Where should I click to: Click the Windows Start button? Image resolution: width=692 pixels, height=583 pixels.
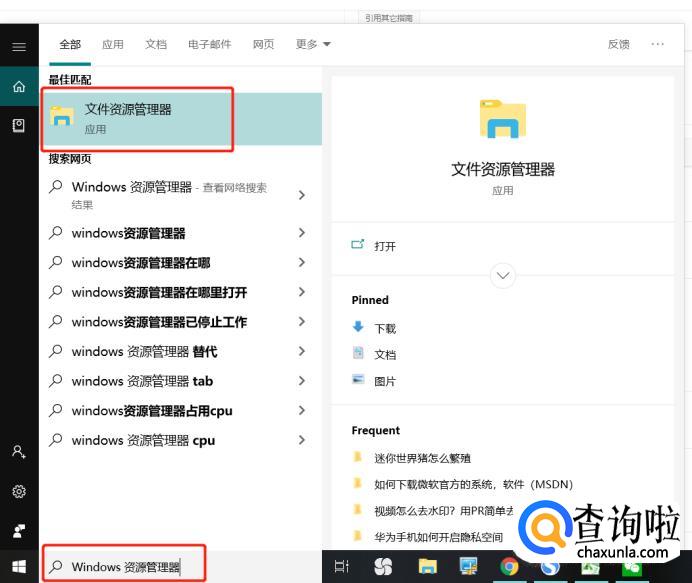click(x=19, y=567)
